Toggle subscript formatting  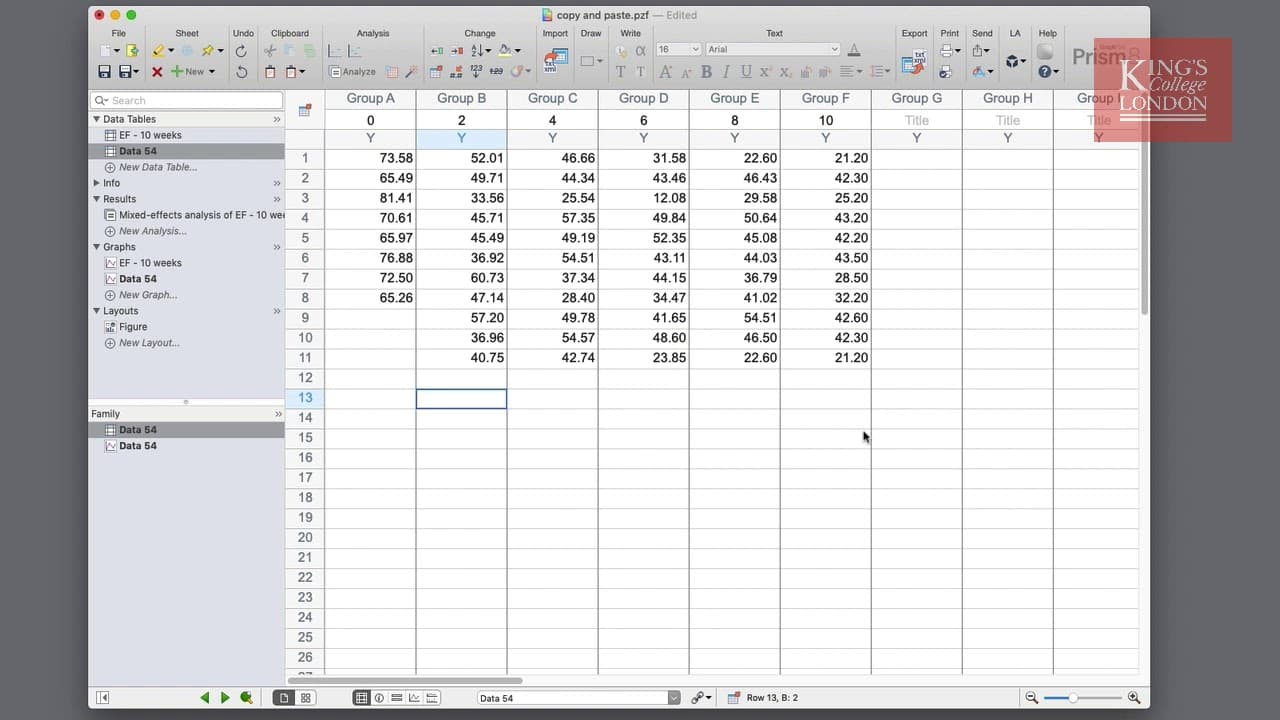786,72
